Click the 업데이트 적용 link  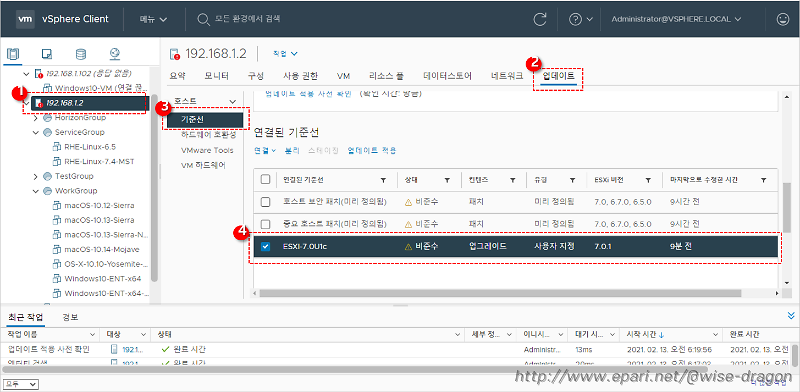(x=372, y=150)
